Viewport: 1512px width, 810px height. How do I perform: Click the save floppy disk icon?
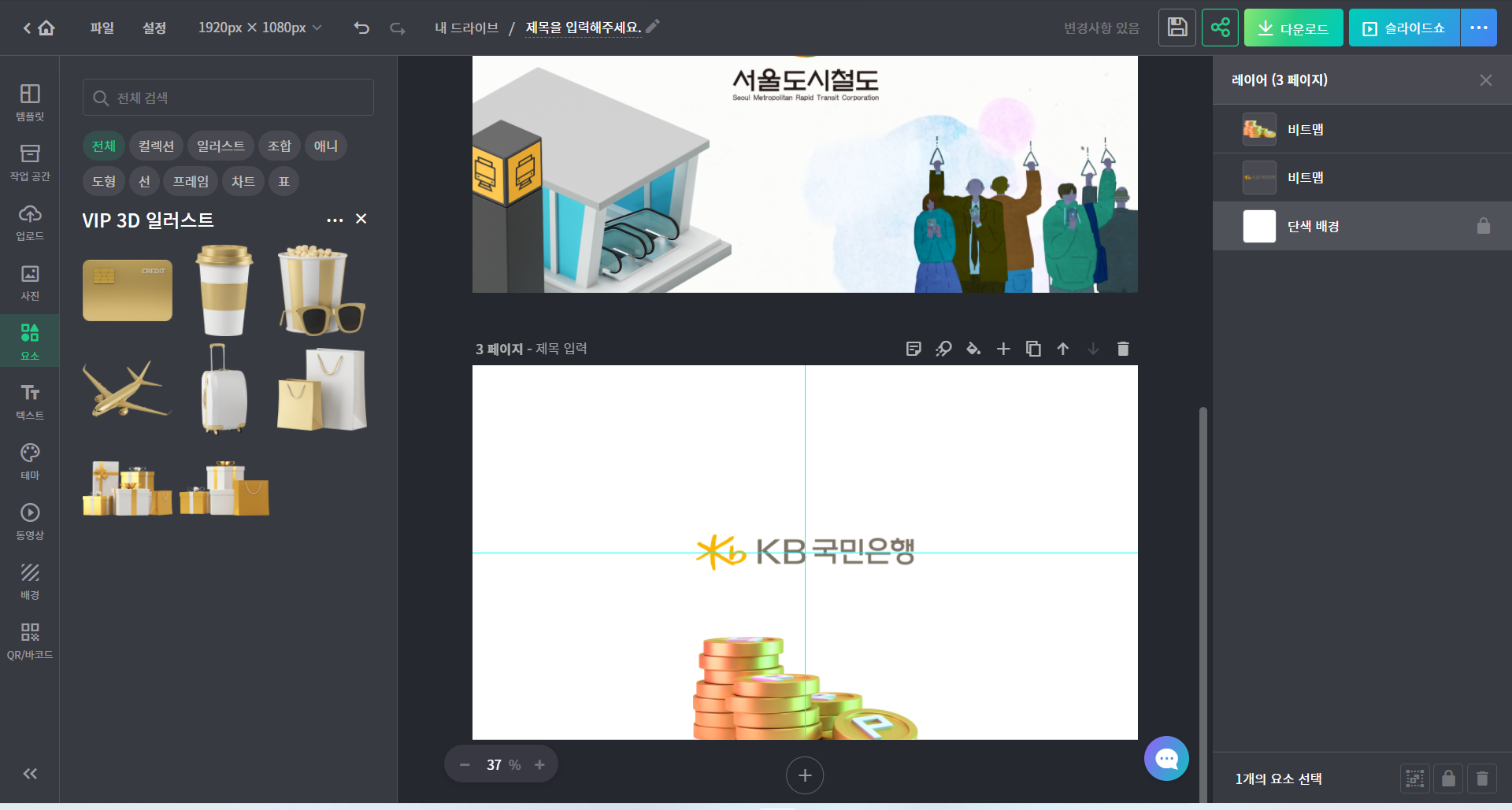coord(1177,28)
